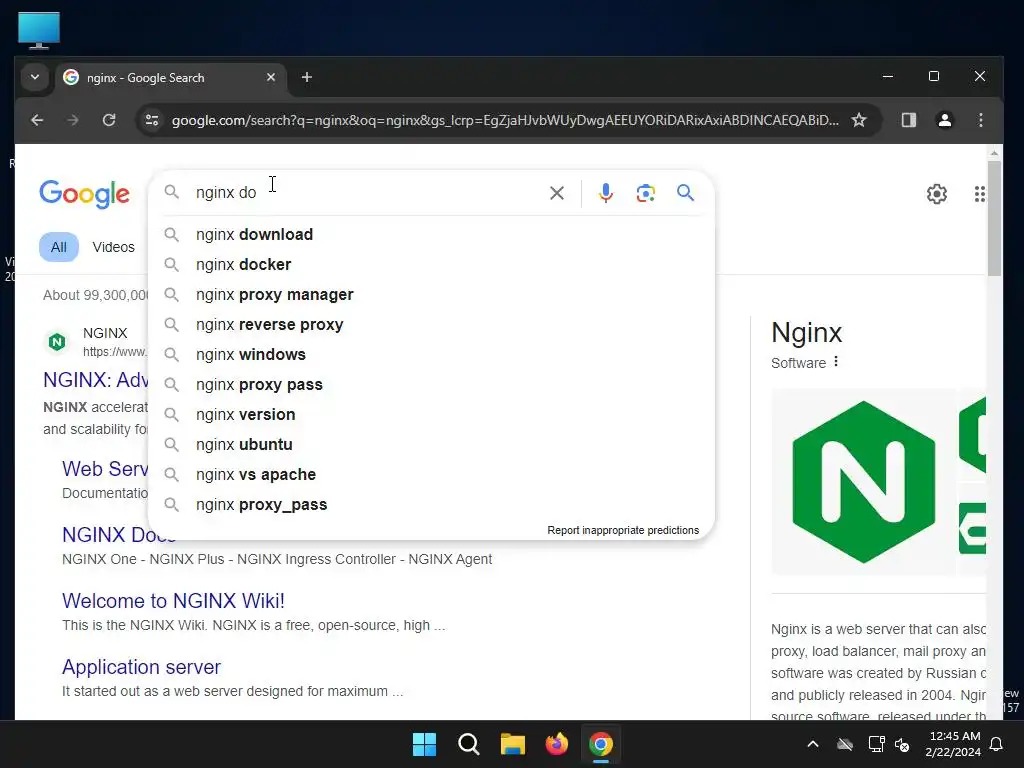Click the browser back arrow
The image size is (1024, 768).
(x=37, y=120)
